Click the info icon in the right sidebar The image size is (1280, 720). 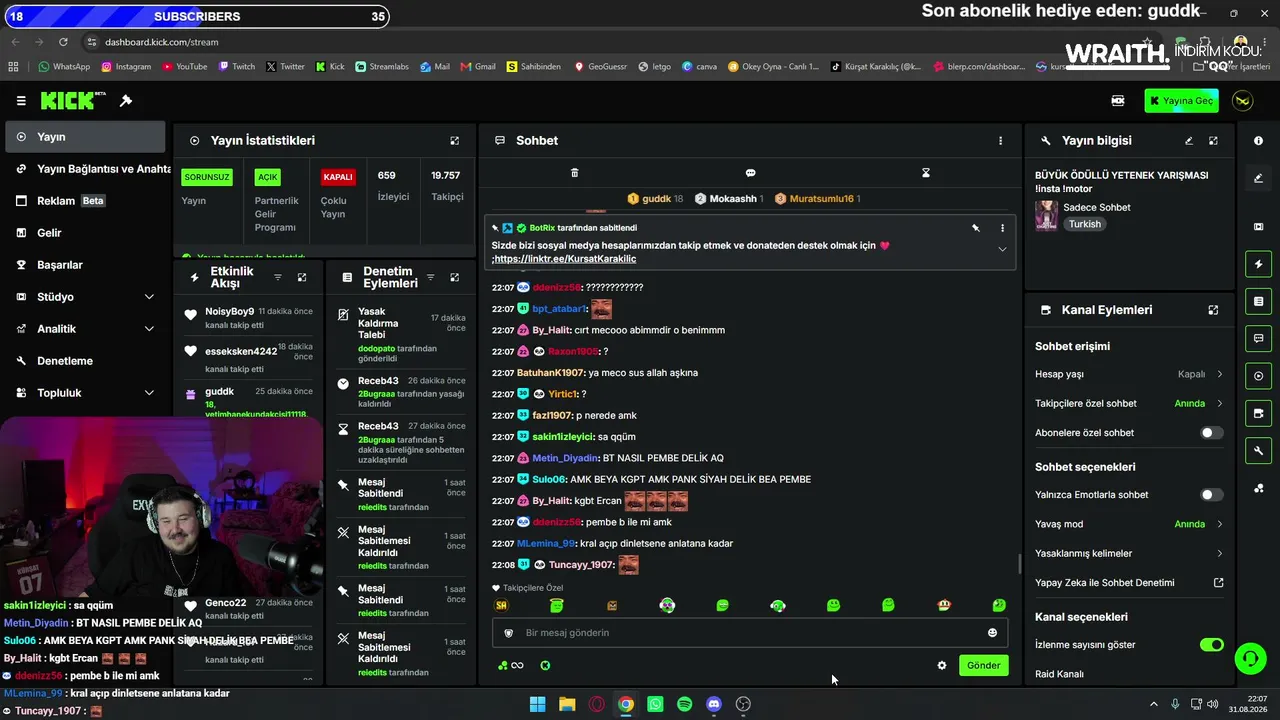click(1258, 141)
